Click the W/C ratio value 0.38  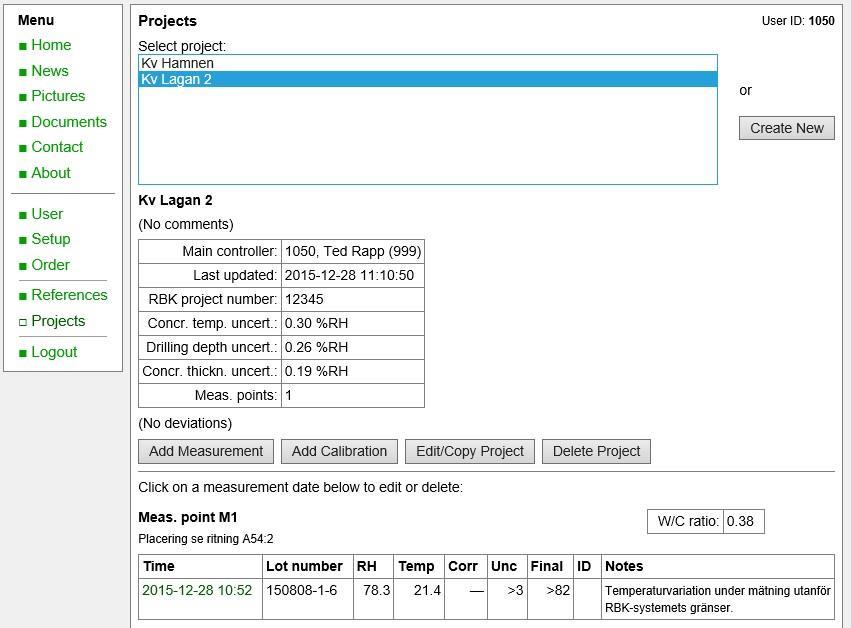(x=740, y=521)
